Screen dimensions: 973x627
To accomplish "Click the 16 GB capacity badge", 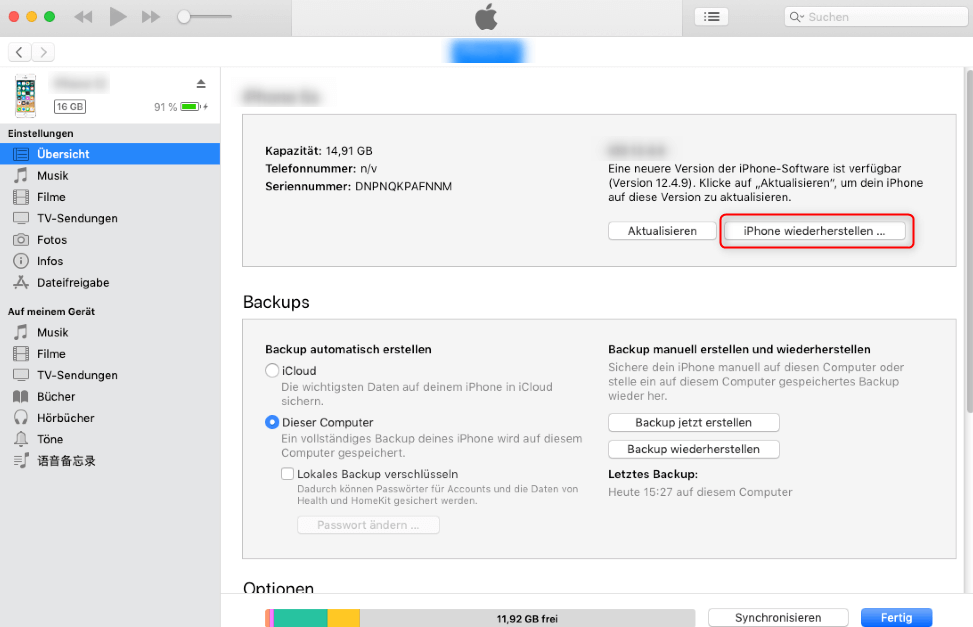I will click(x=70, y=107).
